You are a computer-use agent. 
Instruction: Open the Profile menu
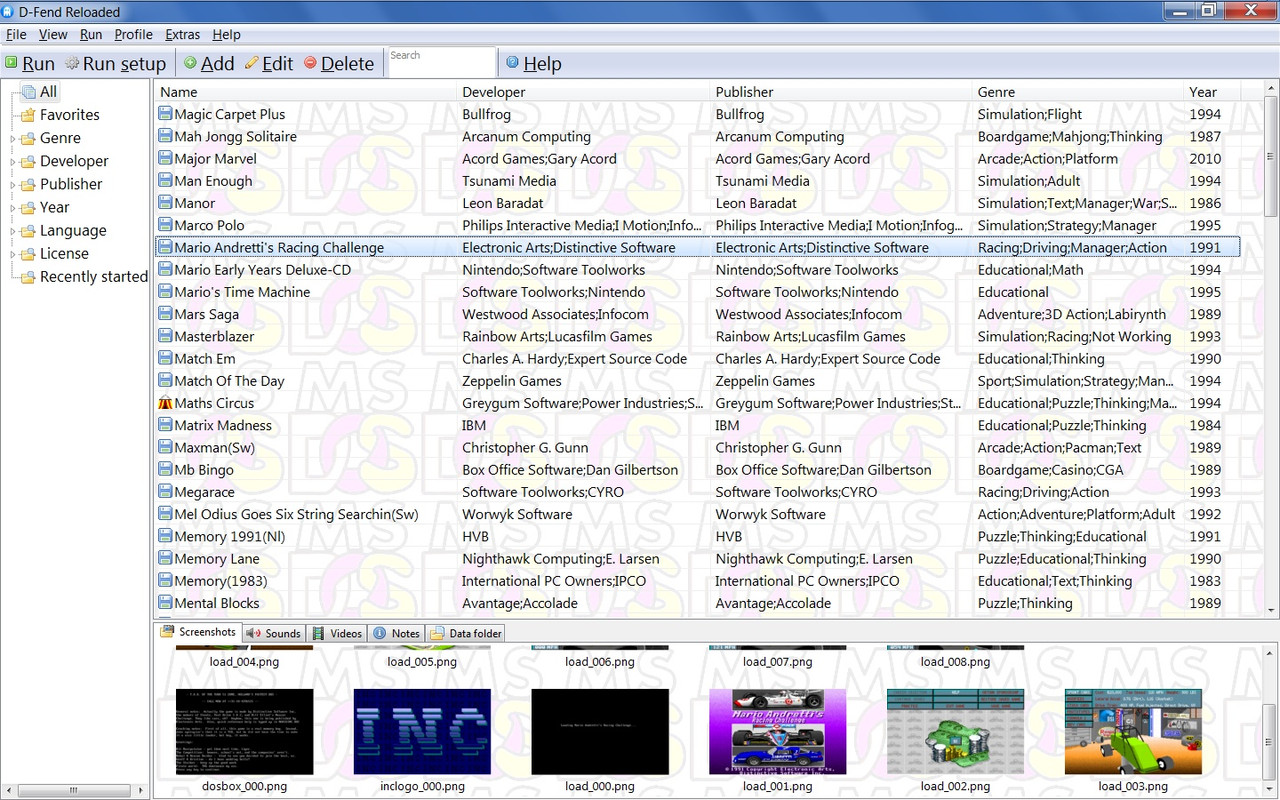click(133, 34)
